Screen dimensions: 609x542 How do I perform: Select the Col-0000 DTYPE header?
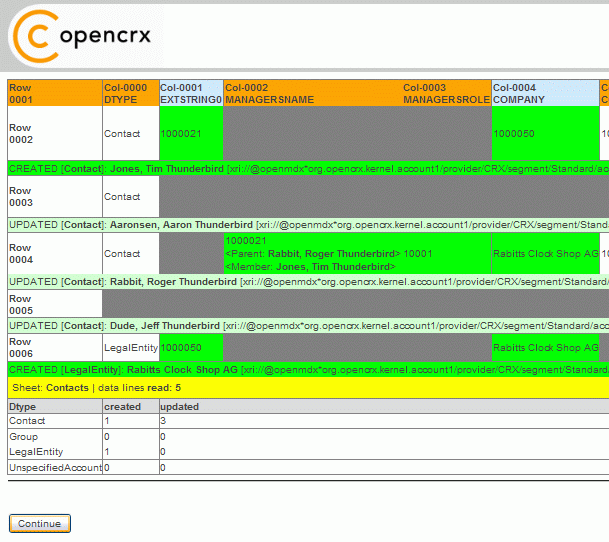click(131, 93)
